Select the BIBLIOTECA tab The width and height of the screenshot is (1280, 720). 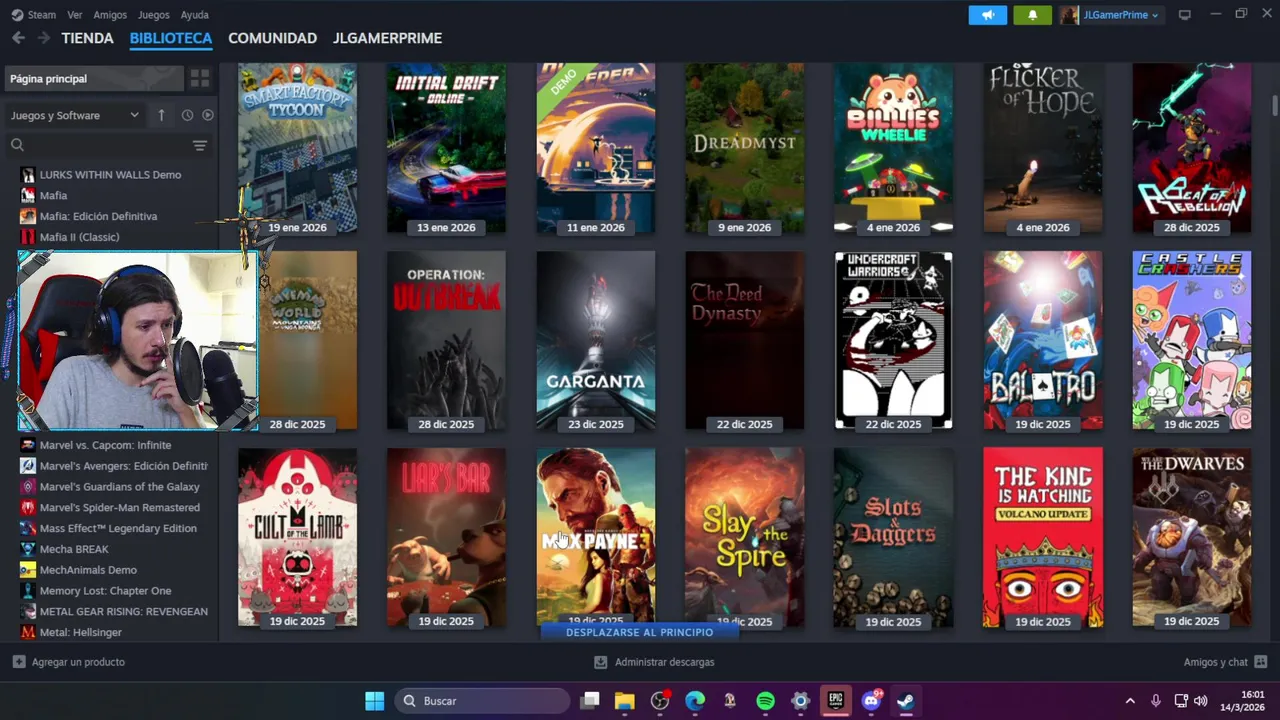[x=171, y=38]
